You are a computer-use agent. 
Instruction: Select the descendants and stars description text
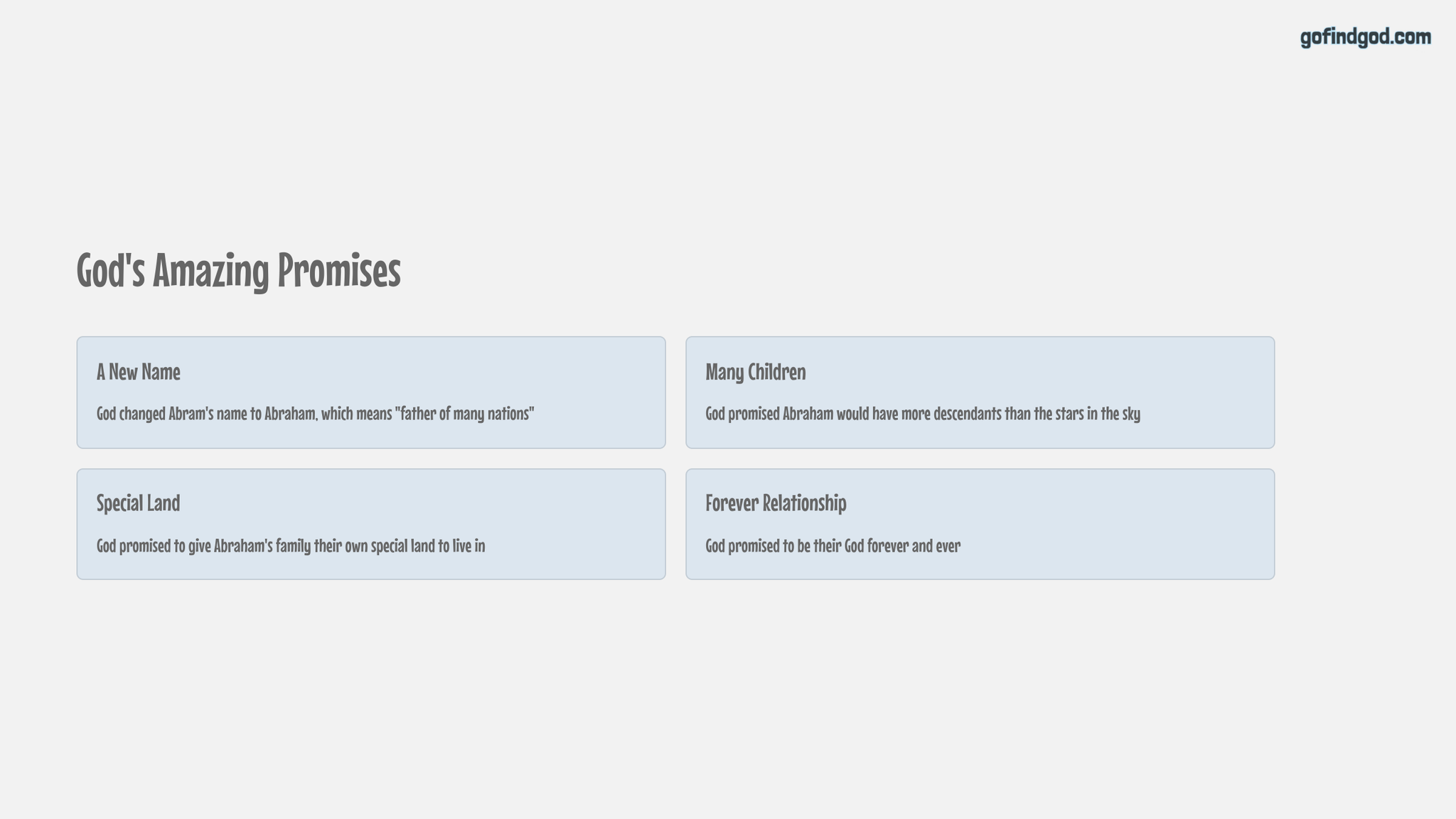pos(923,414)
